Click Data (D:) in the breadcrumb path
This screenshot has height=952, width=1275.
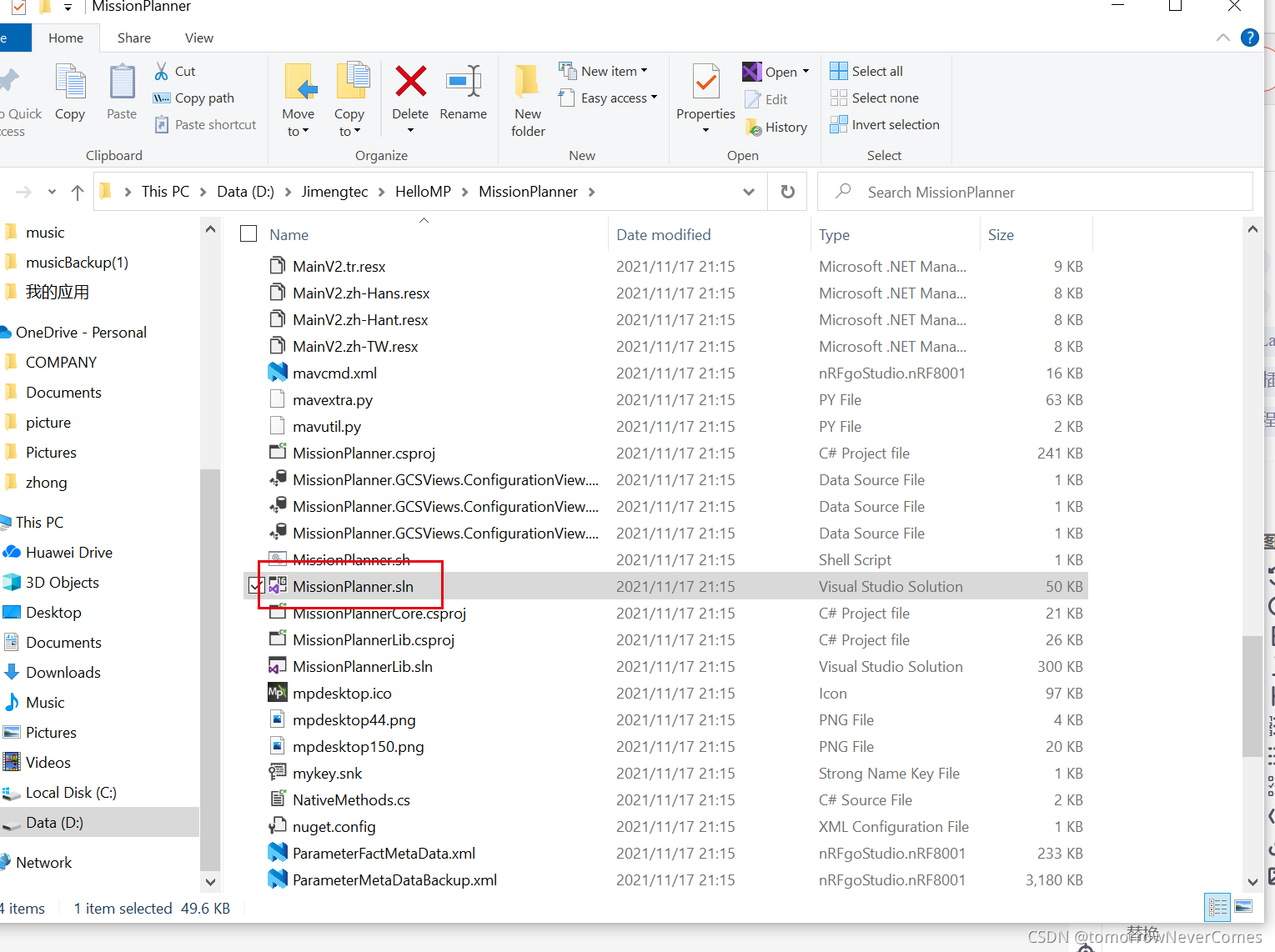[x=245, y=192]
